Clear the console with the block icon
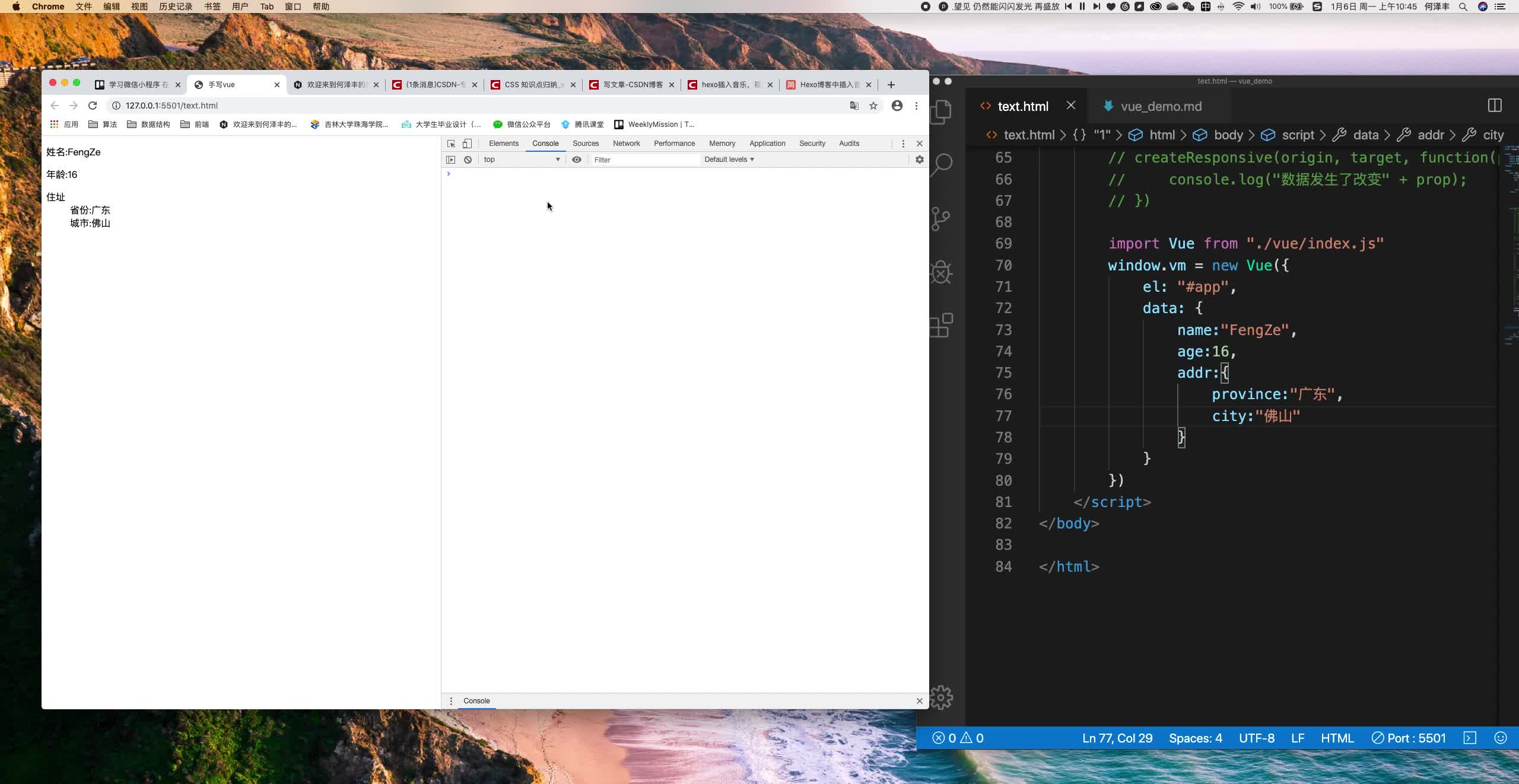 pos(468,160)
